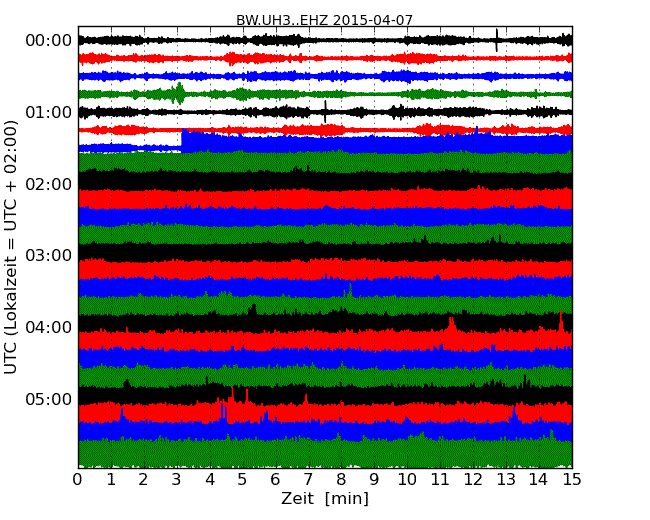
Task: Click the green burst in the 00:45 trace
Action: [178, 93]
